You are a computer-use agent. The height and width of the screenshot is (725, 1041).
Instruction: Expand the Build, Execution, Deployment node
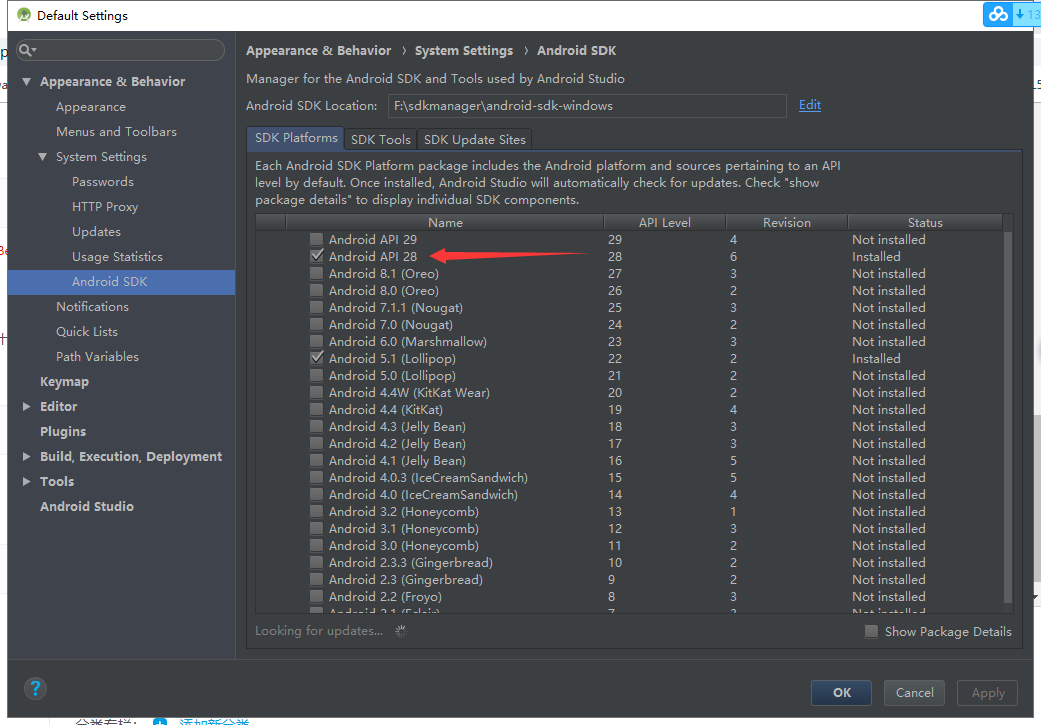coord(27,456)
